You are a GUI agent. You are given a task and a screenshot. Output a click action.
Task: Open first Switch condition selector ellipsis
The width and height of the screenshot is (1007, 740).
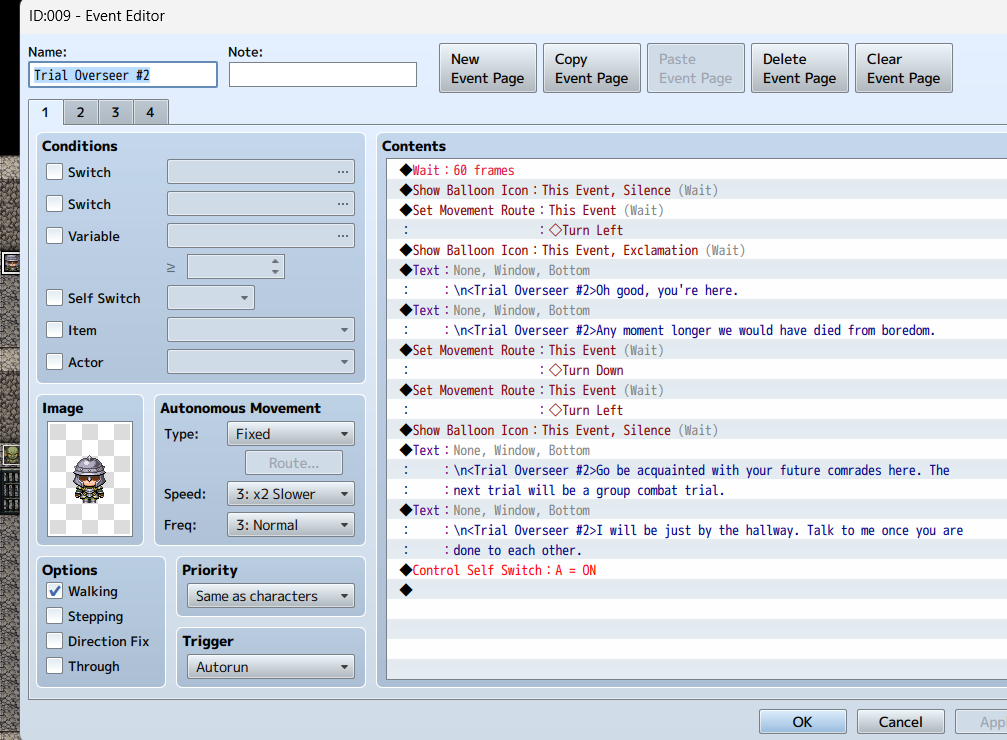click(x=343, y=172)
